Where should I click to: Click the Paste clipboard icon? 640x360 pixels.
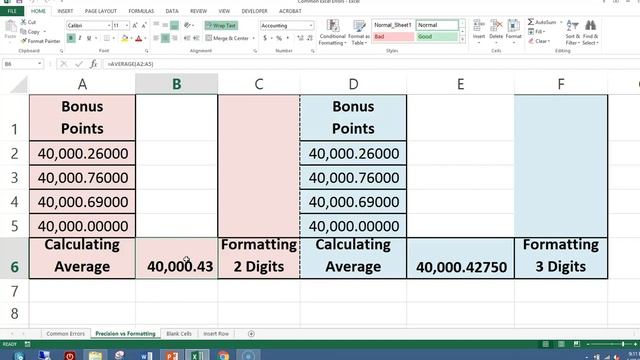(10, 27)
